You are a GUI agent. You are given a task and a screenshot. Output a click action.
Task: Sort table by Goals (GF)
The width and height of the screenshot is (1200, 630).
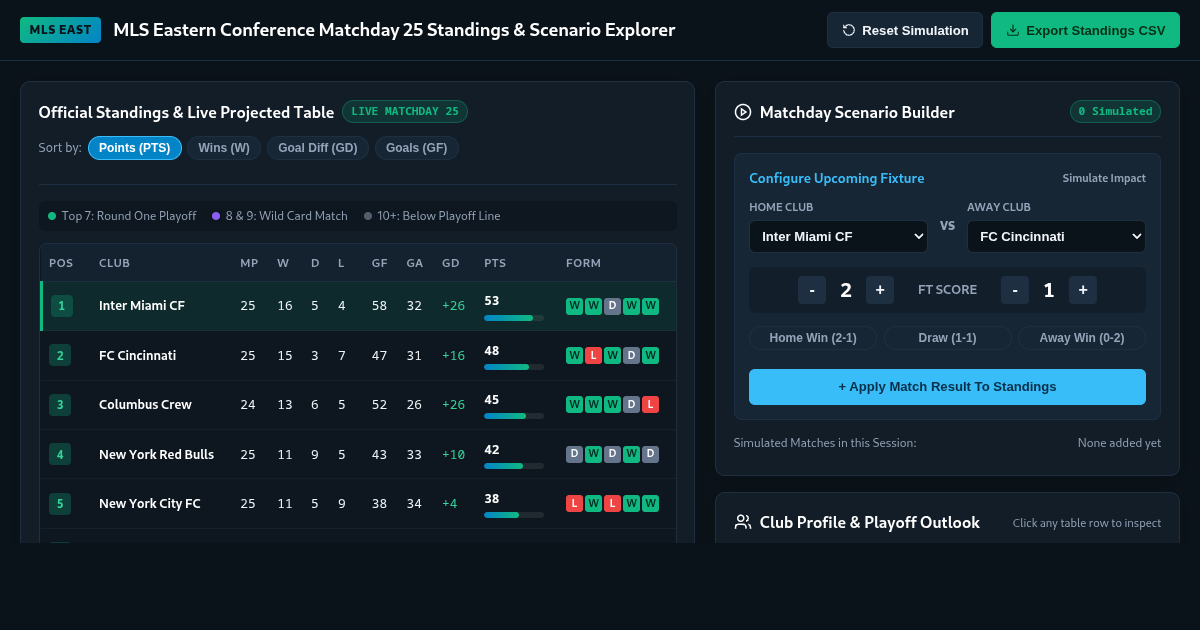(x=417, y=148)
